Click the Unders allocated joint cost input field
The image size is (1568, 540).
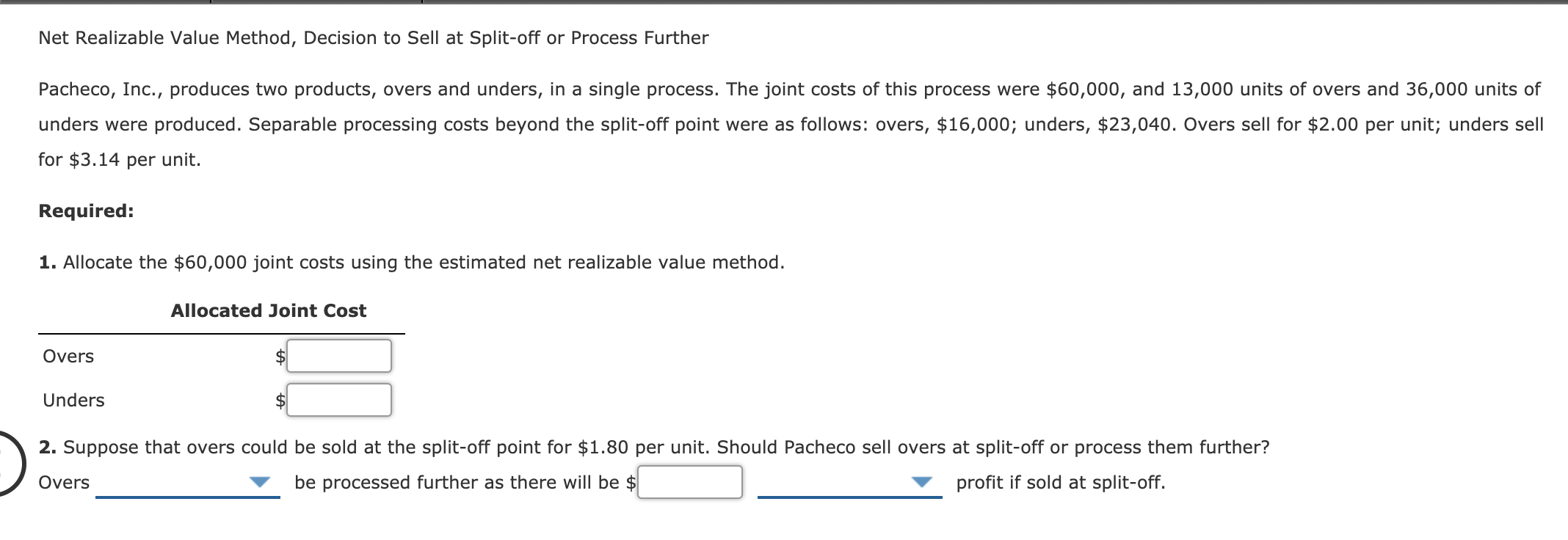coord(338,400)
